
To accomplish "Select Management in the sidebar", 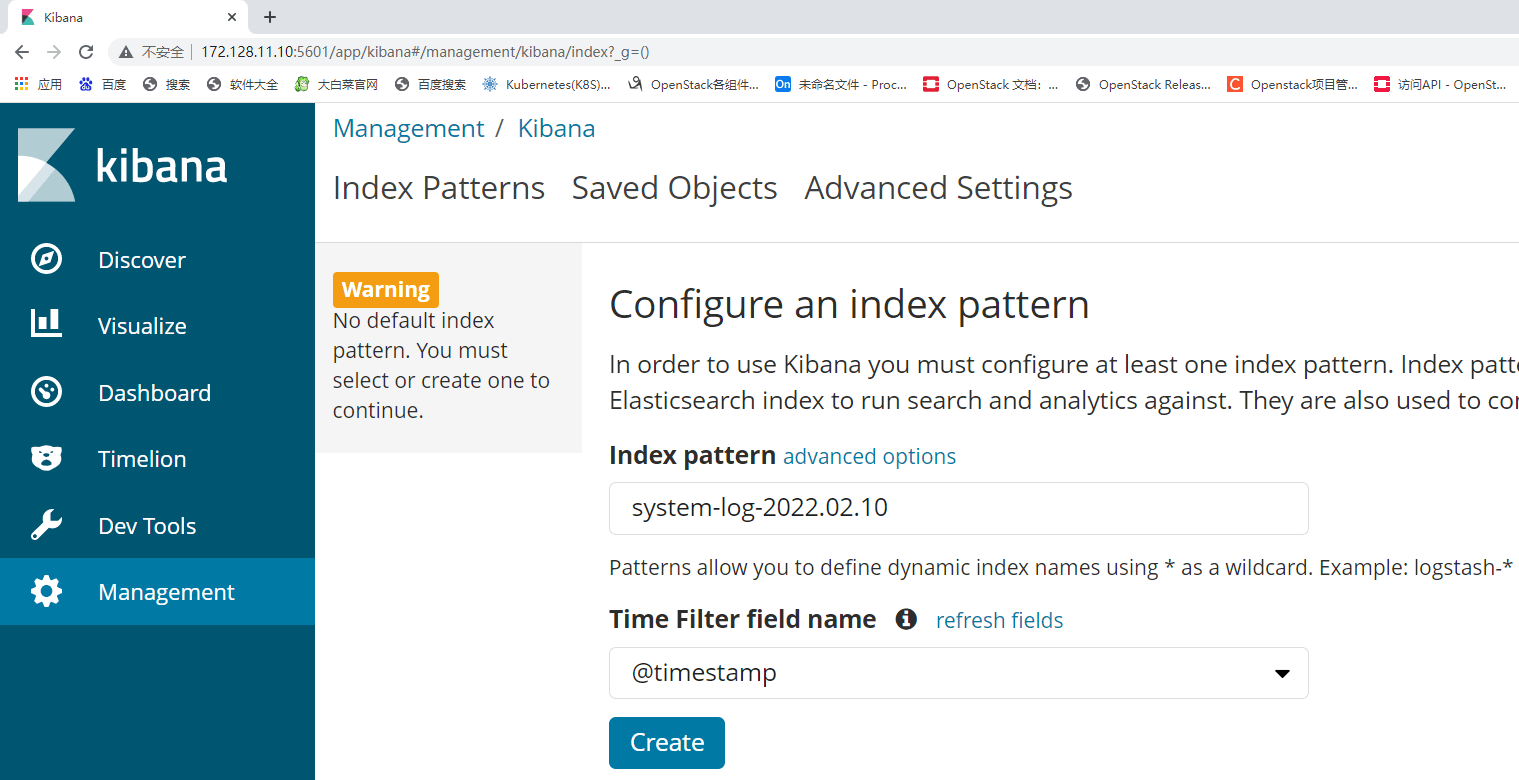I will [157, 591].
